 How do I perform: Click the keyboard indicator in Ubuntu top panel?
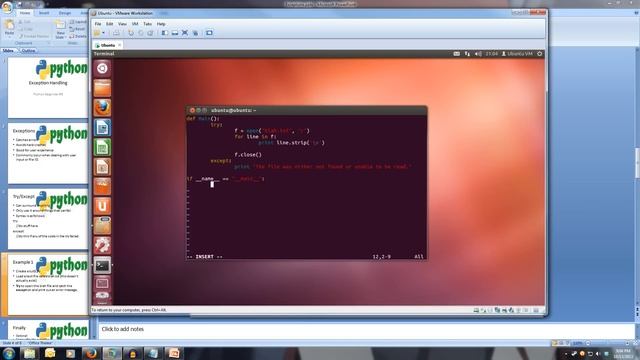(x=456, y=54)
